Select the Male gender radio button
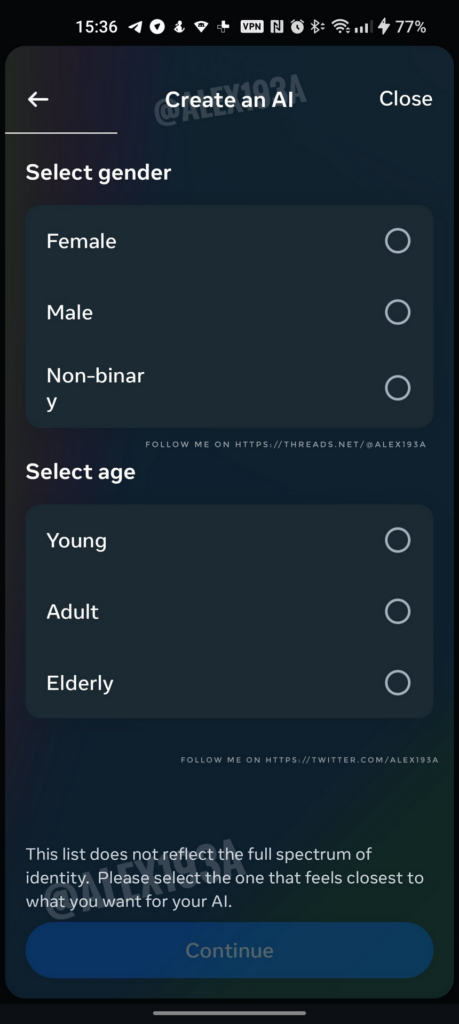459x1024 pixels. tap(397, 312)
